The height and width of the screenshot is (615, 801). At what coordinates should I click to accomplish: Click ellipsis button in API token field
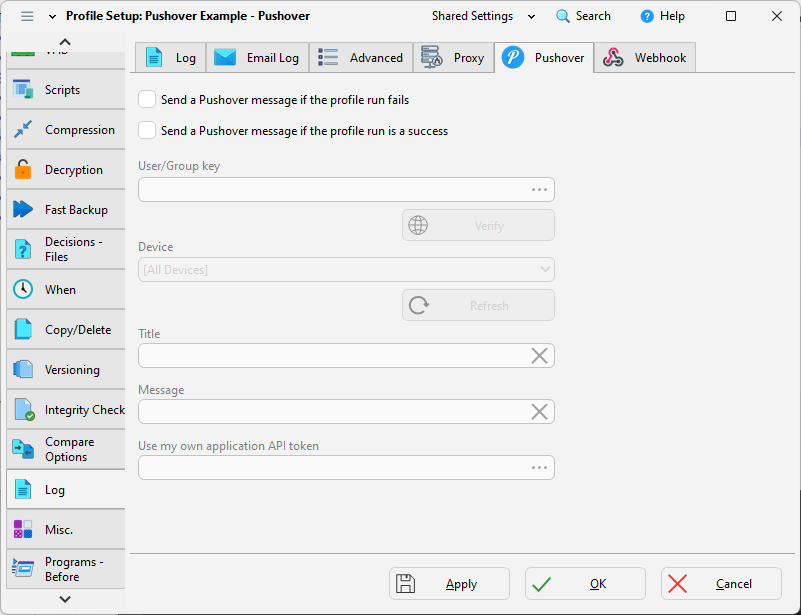click(x=539, y=467)
